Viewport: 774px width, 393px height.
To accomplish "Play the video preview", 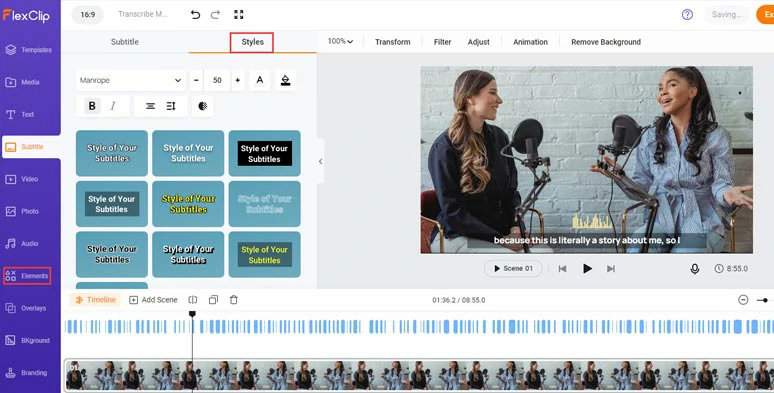I will 587,269.
